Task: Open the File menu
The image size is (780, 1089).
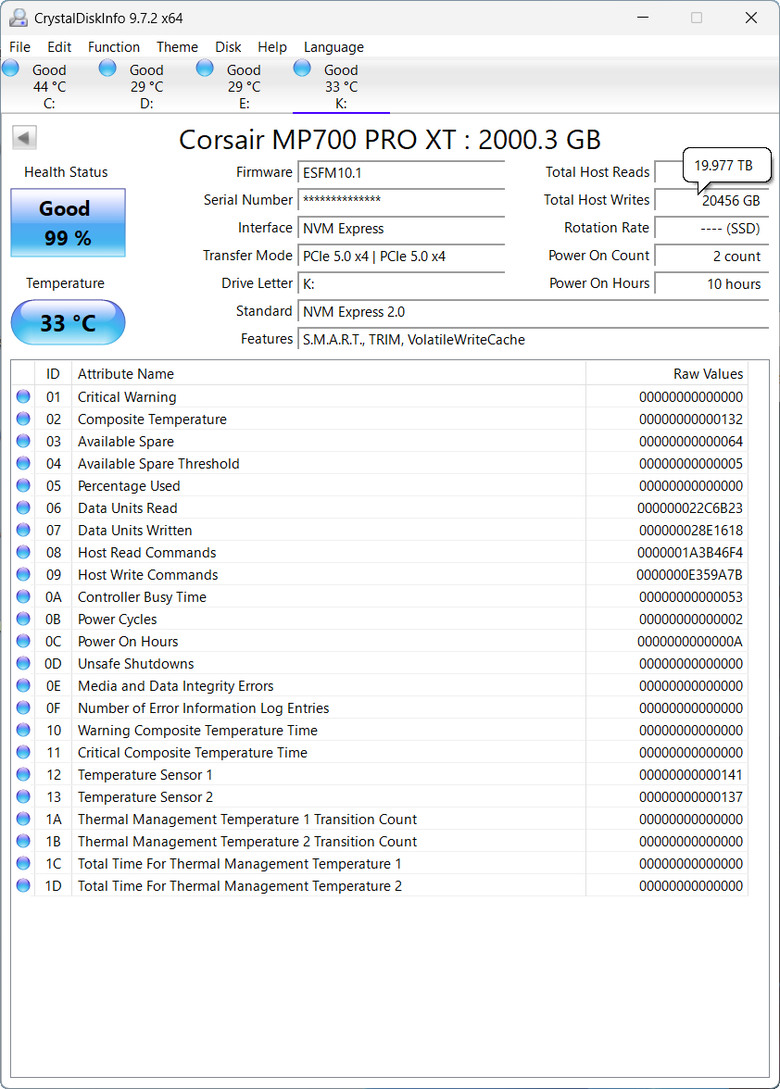Action: coord(19,47)
